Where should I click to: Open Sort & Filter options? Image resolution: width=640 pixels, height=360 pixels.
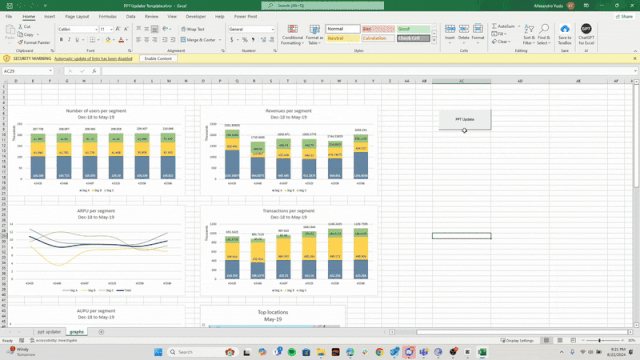tap(529, 35)
